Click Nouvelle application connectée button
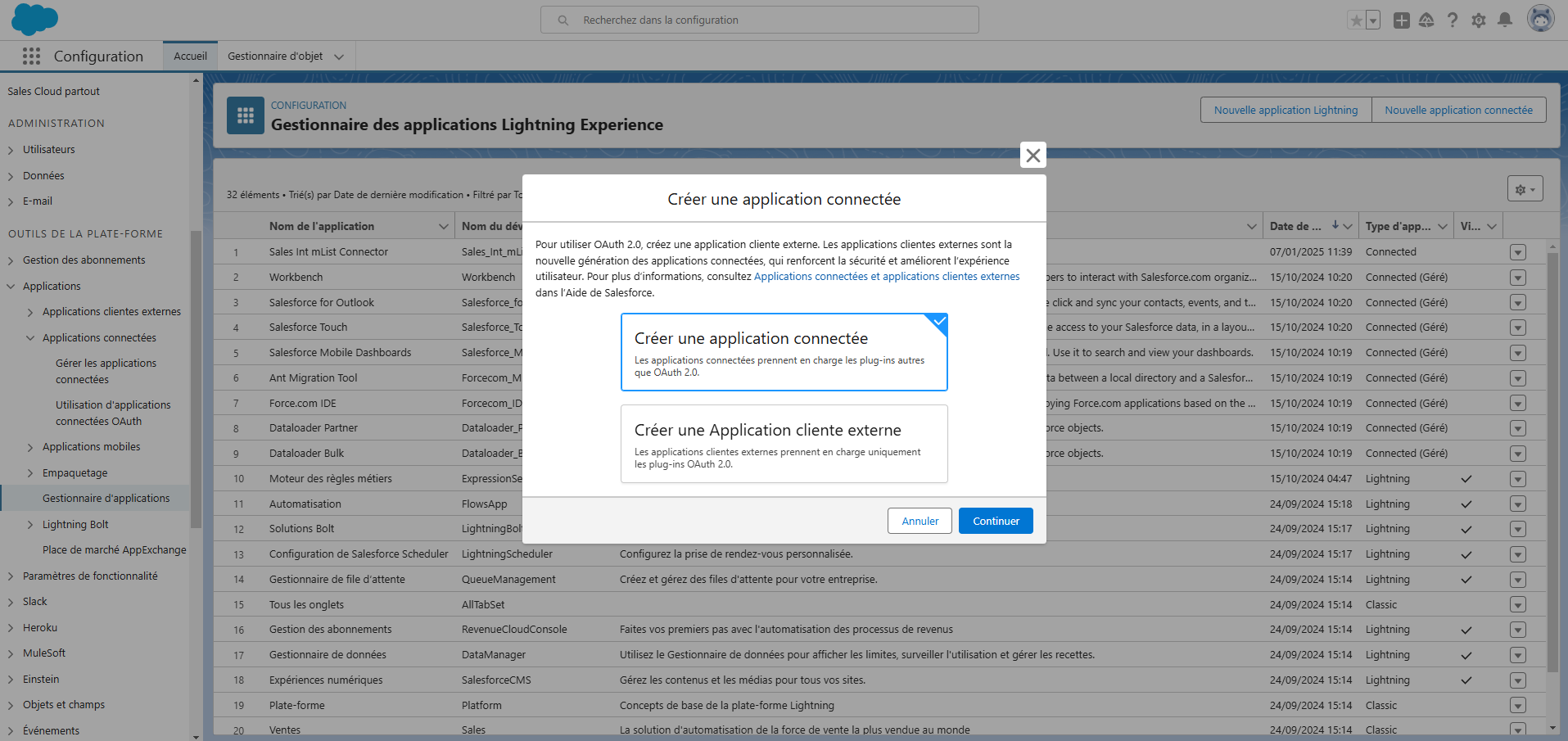Image resolution: width=1568 pixels, height=741 pixels. tap(1459, 110)
